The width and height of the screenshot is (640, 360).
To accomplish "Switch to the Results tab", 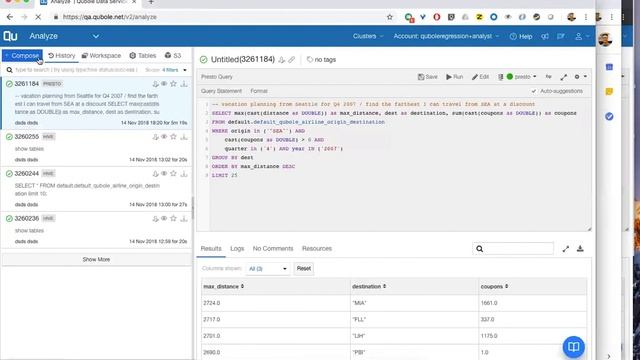I will (211, 249).
